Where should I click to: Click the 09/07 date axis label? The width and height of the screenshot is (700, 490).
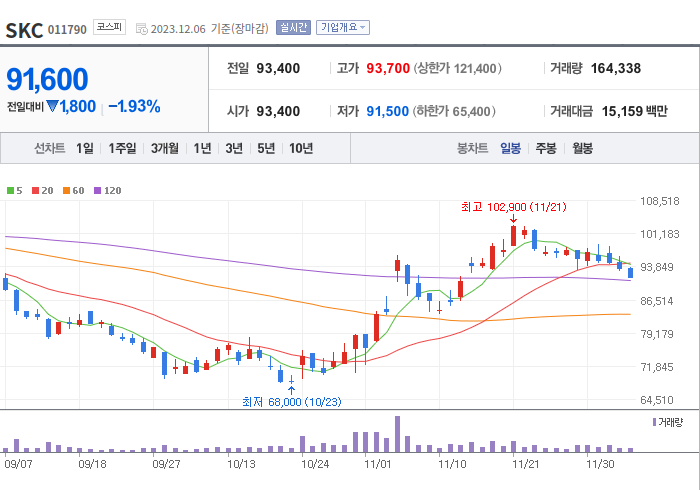[x=18, y=464]
